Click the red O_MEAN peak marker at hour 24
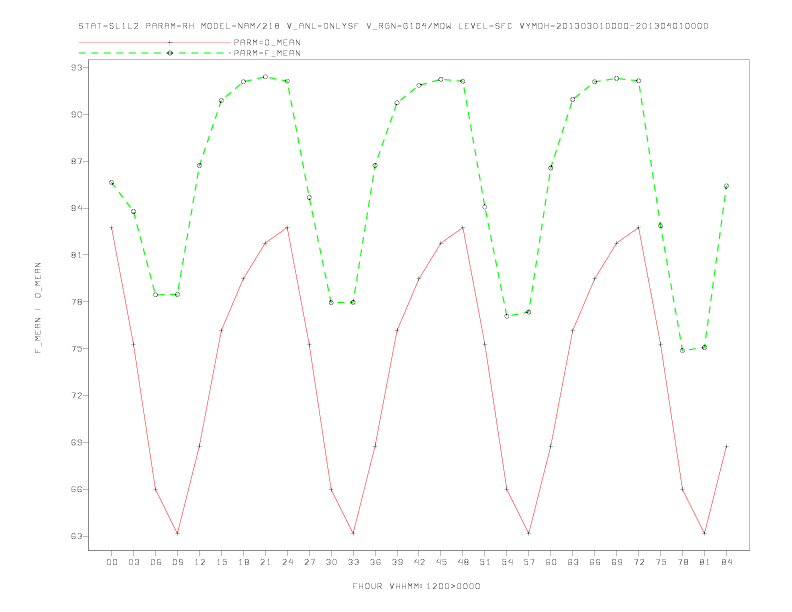The width and height of the screenshot is (792, 612). click(287, 228)
